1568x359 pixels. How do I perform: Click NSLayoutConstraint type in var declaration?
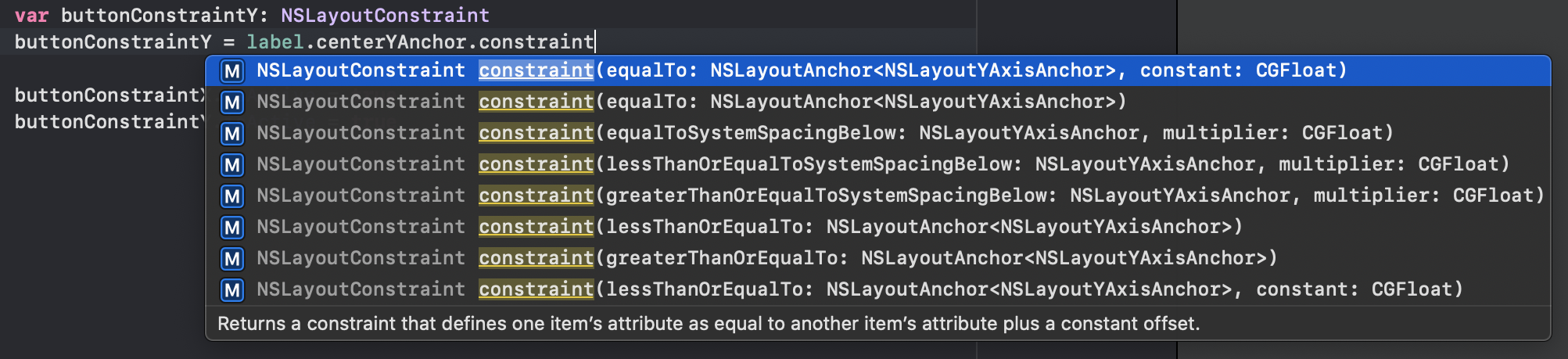pos(385,15)
